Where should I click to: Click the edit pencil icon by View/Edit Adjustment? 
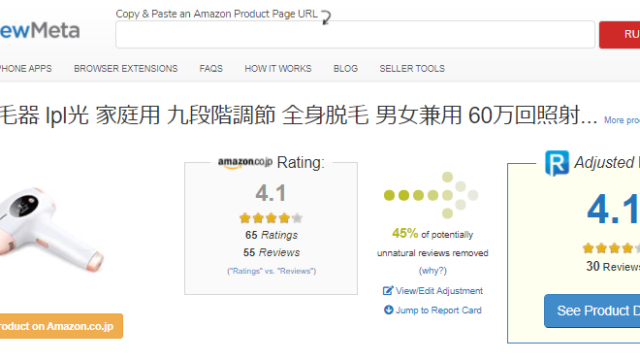tap(388, 291)
